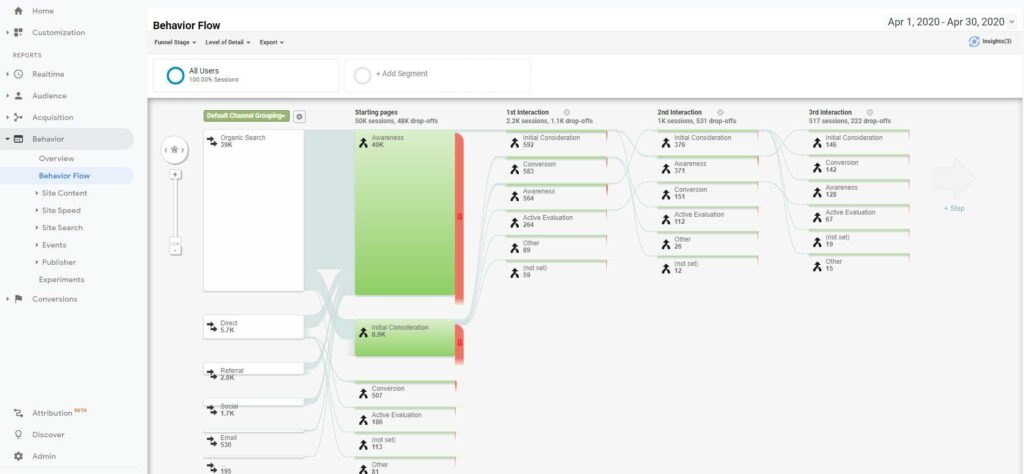The image size is (1024, 474).
Task: Click the Behavior report icon
Action: 18,139
